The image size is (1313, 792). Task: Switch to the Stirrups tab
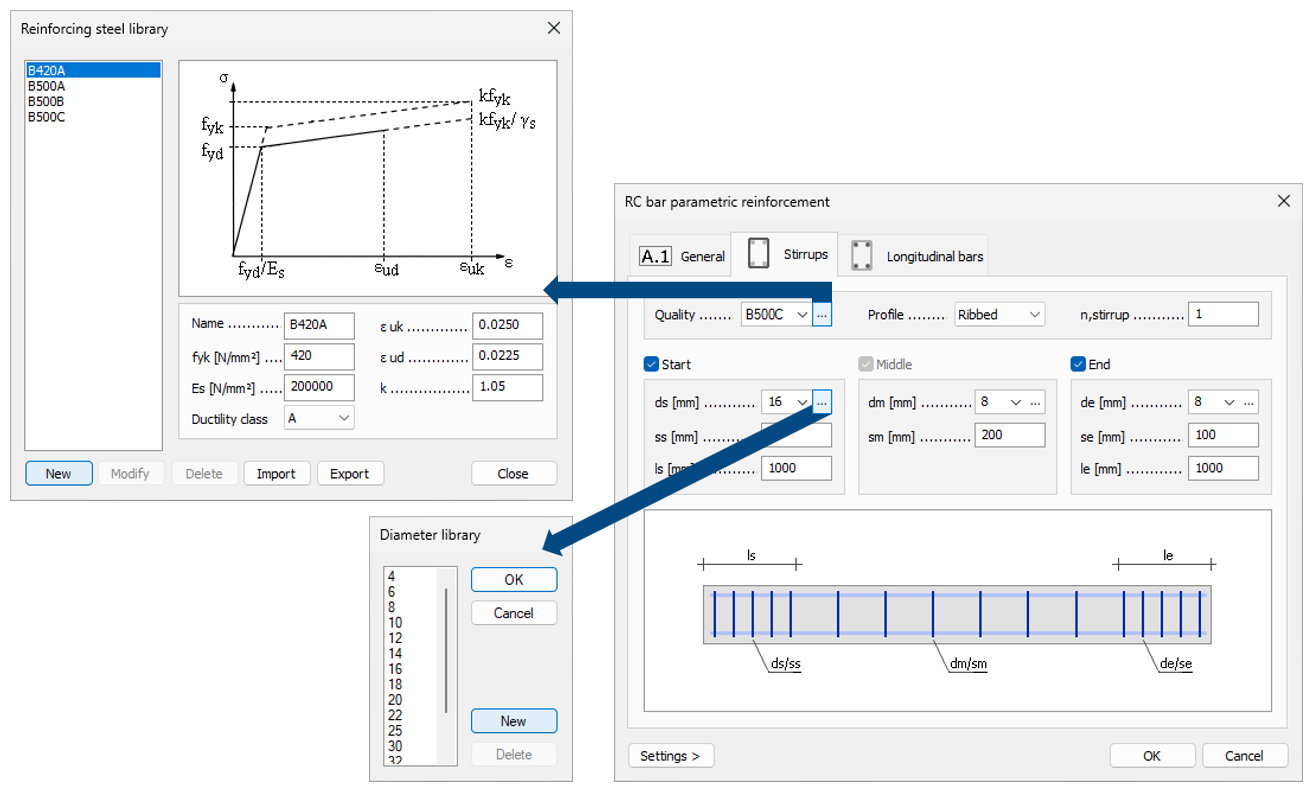tap(785, 254)
